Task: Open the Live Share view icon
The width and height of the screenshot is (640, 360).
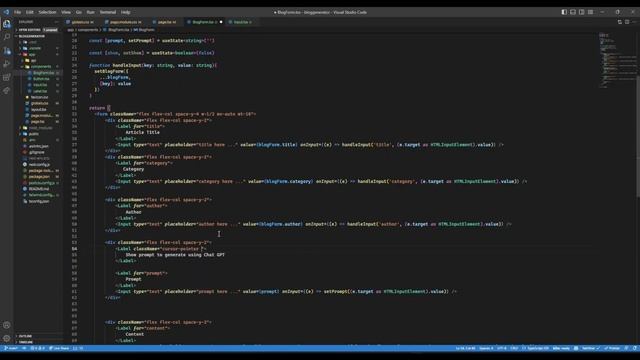Action: click(7, 91)
